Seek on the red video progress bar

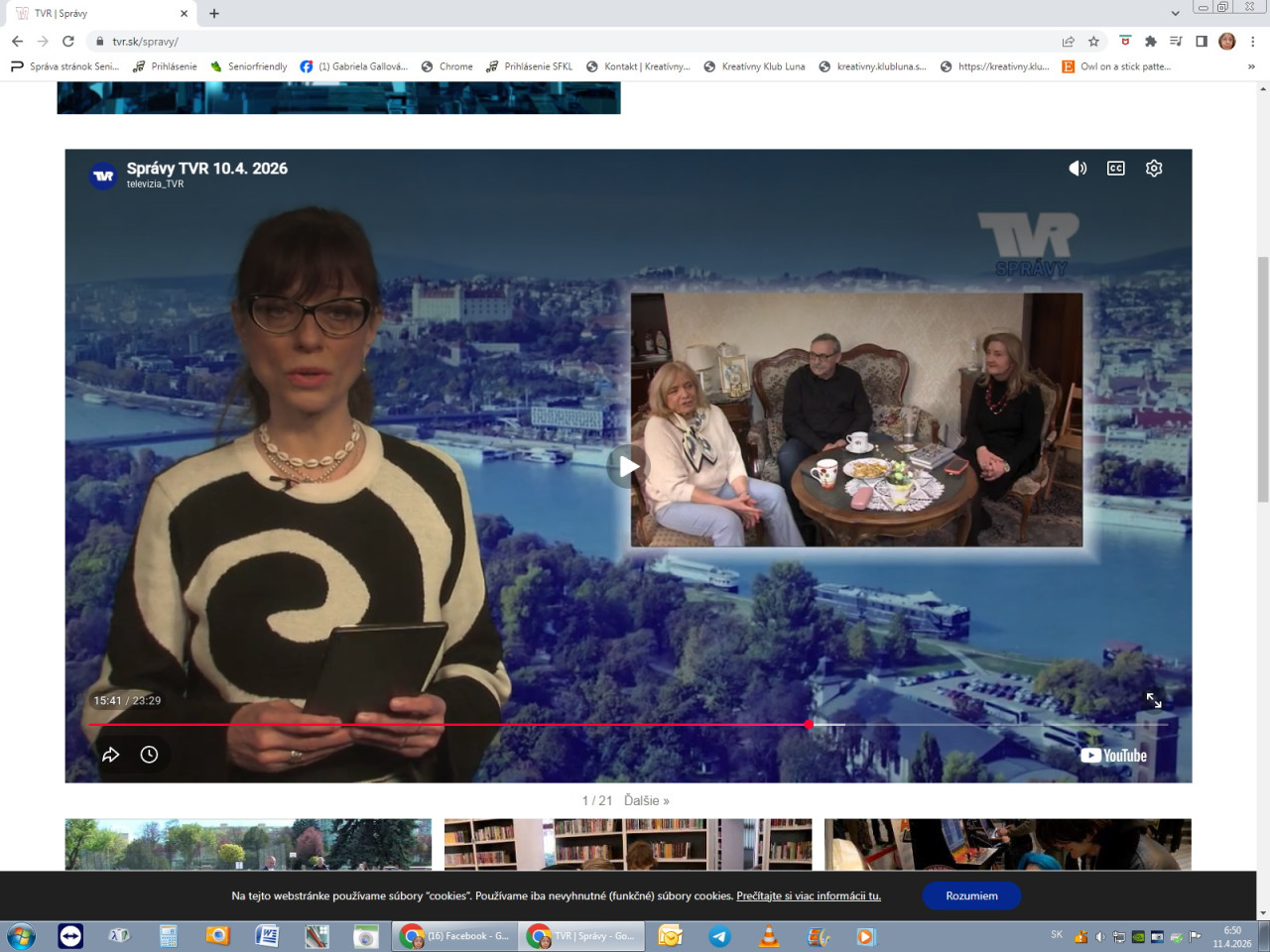click(x=446, y=725)
